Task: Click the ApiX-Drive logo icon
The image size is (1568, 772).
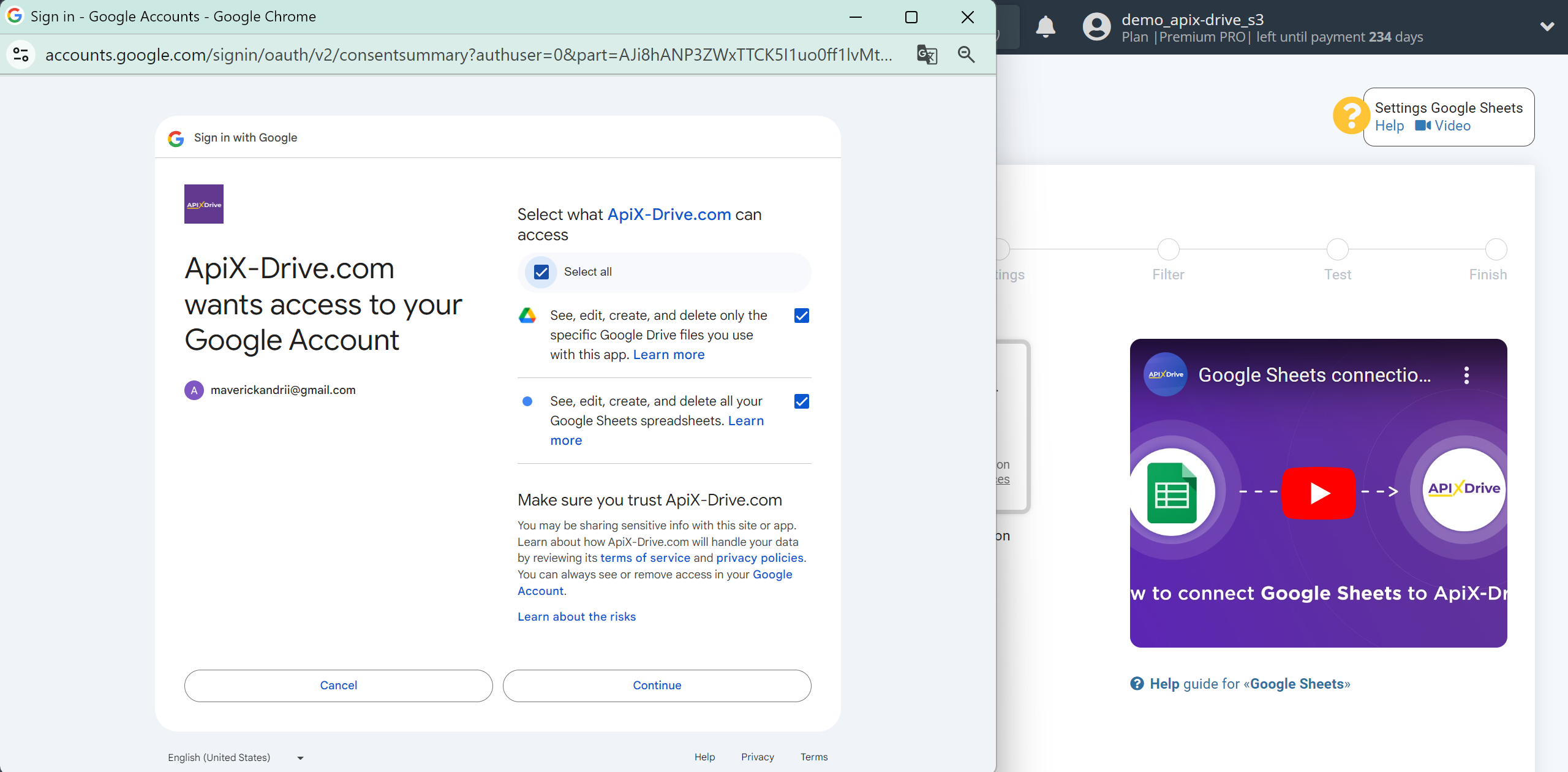Action: (x=204, y=203)
